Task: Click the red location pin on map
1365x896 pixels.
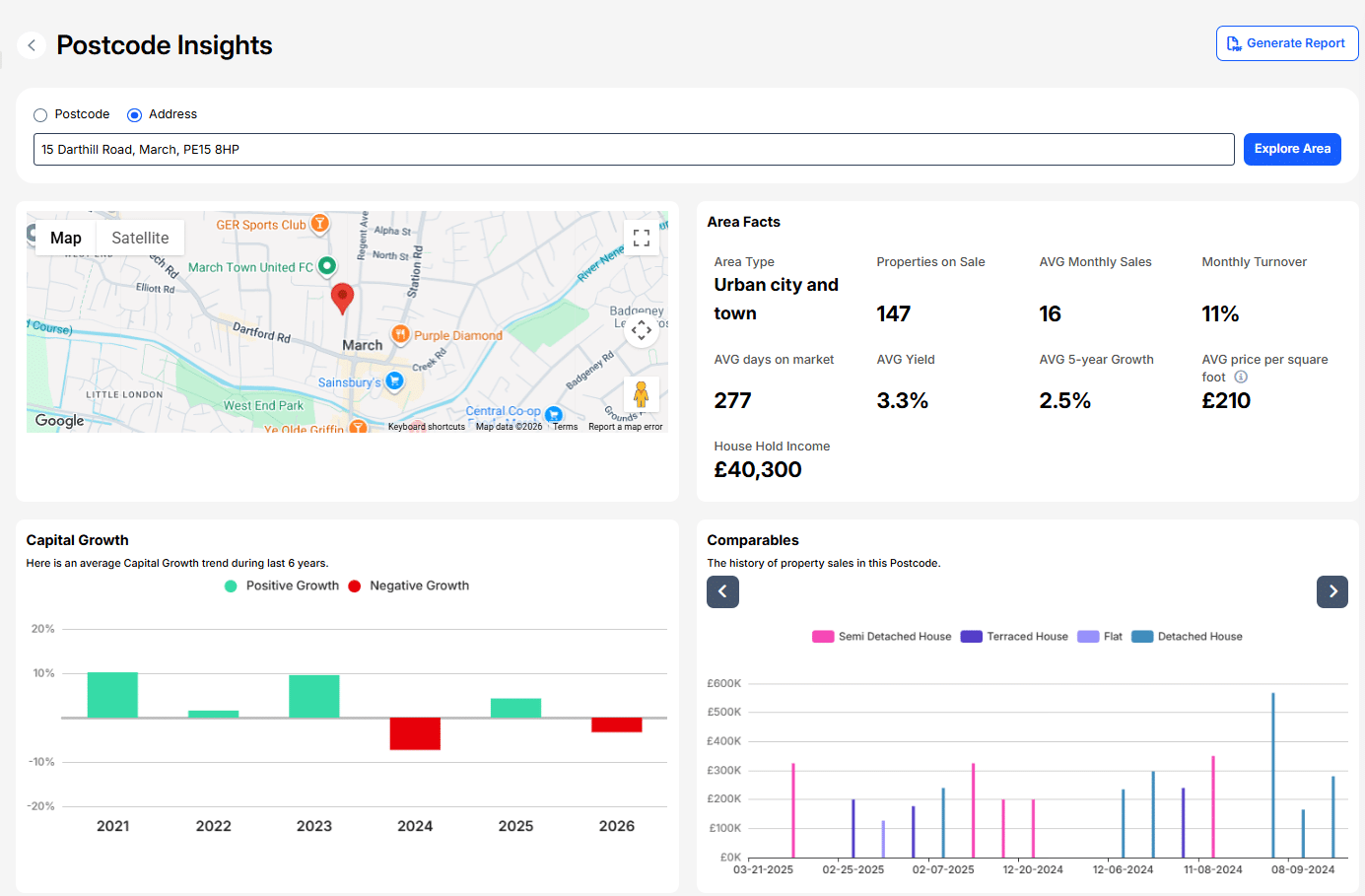Action: click(x=342, y=298)
